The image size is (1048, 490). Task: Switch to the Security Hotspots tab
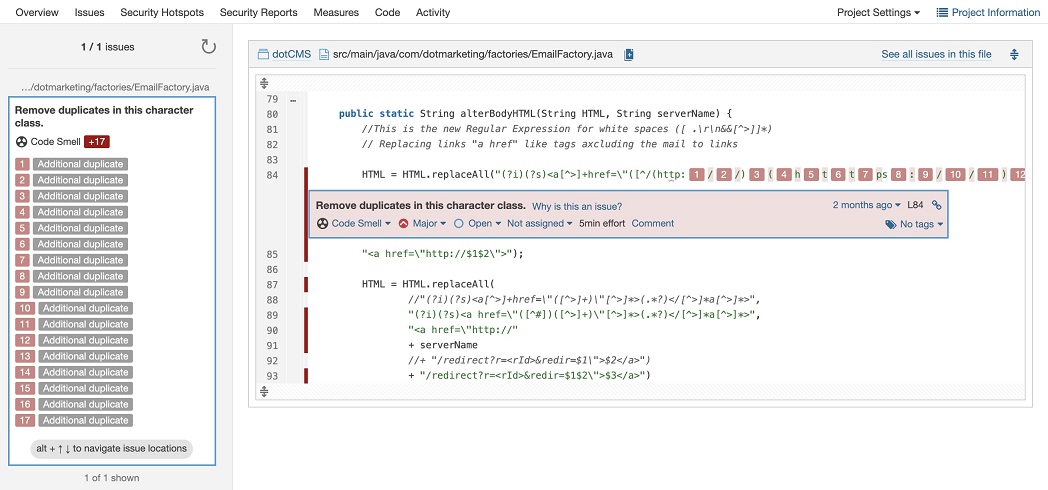tap(162, 13)
